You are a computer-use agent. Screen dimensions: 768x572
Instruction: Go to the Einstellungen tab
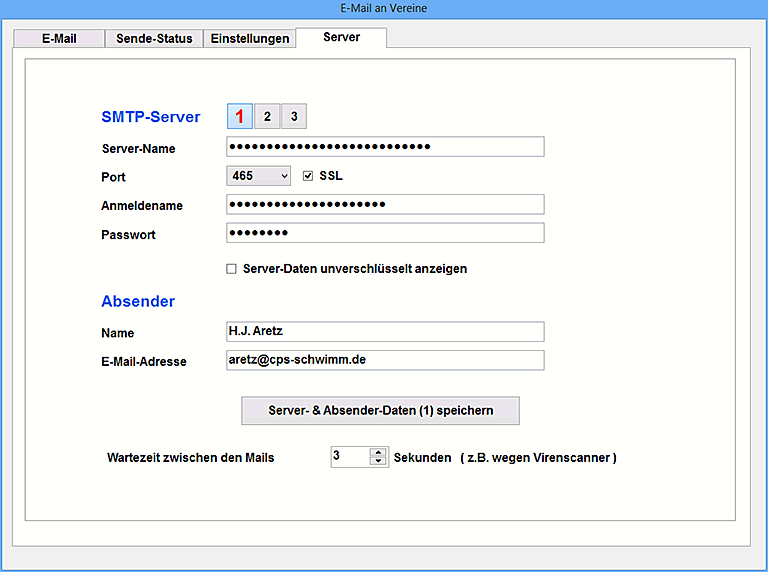(249, 39)
